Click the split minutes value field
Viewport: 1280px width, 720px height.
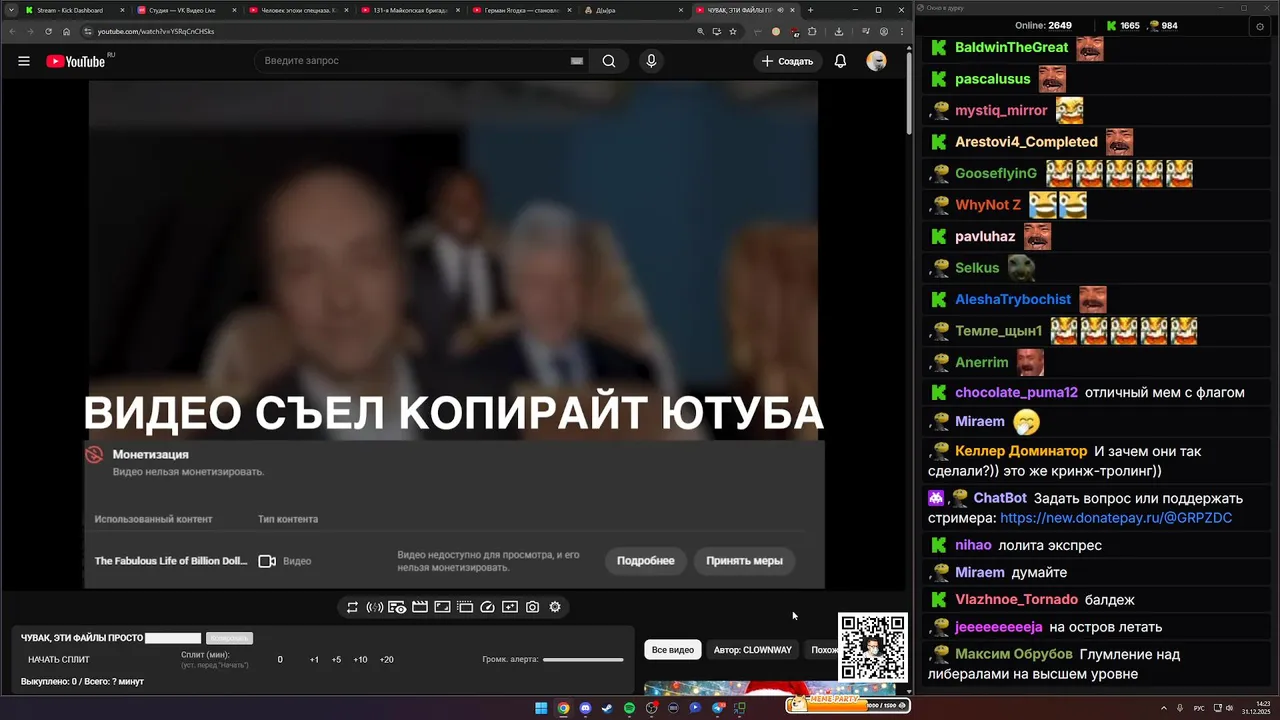(280, 660)
